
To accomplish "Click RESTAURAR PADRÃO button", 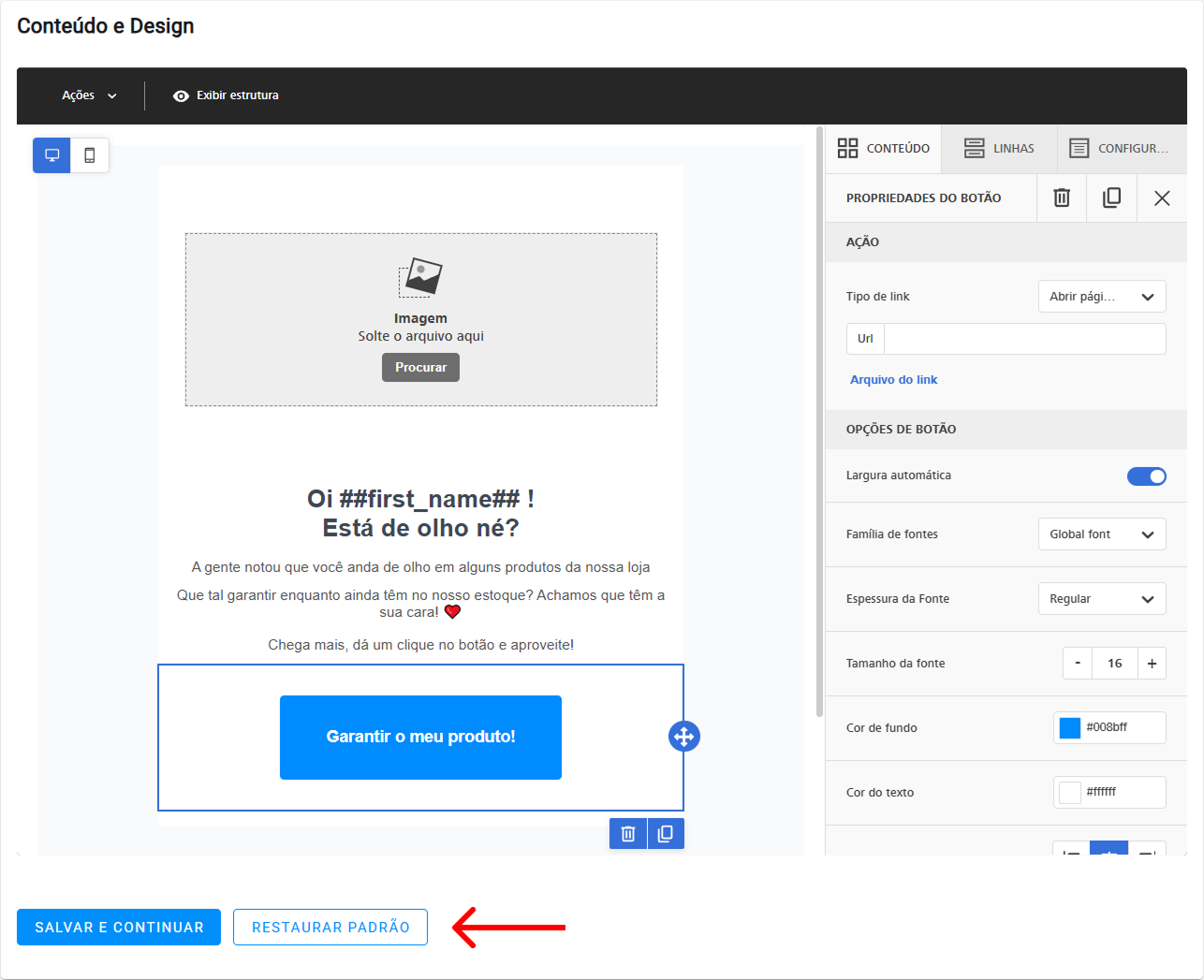I will click(330, 928).
